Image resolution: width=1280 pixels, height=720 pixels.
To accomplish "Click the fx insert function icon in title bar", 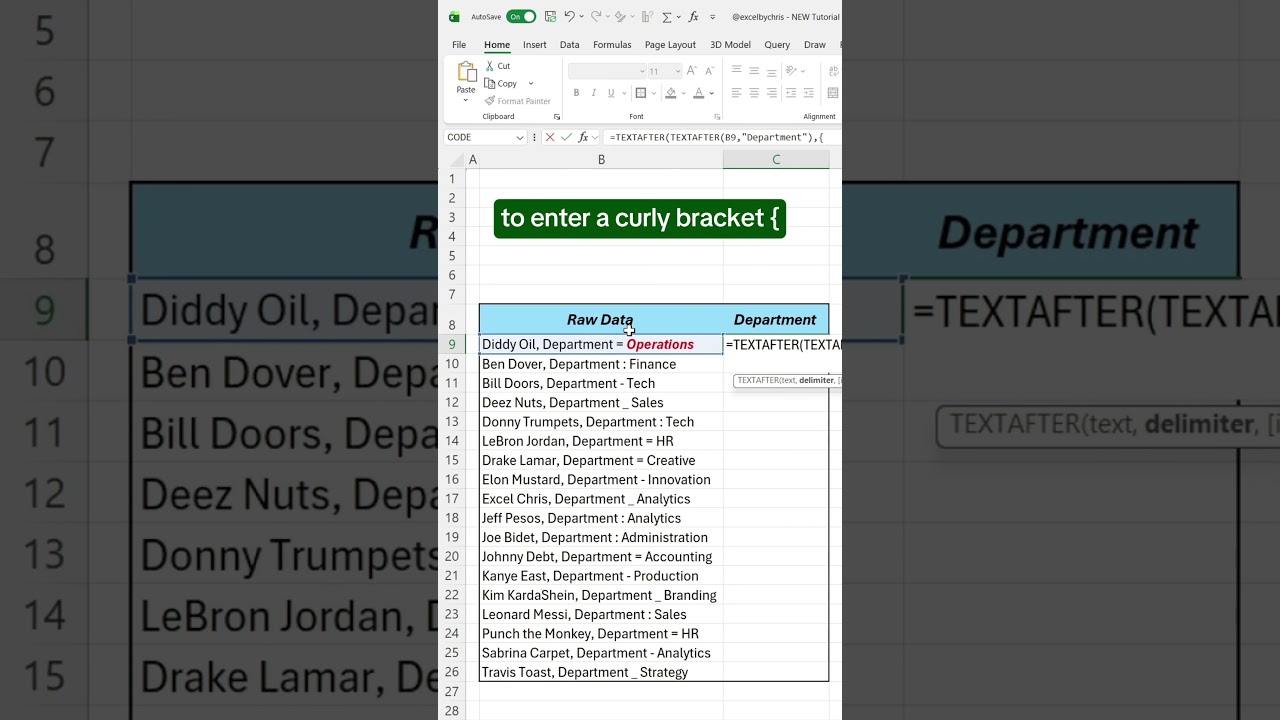I will (694, 17).
